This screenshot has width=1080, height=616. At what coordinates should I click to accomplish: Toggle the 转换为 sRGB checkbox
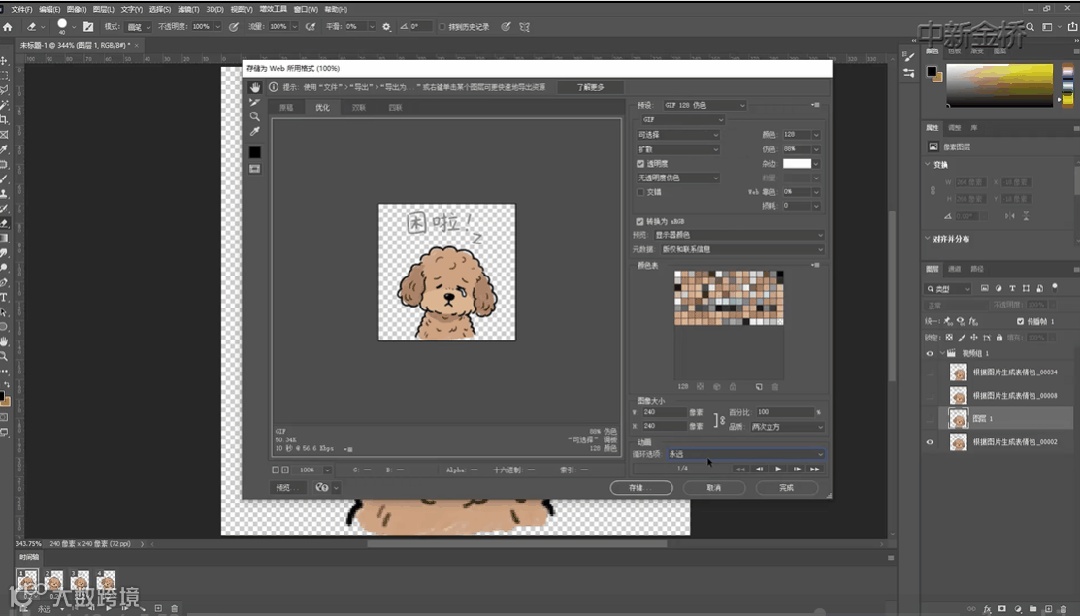click(641, 221)
